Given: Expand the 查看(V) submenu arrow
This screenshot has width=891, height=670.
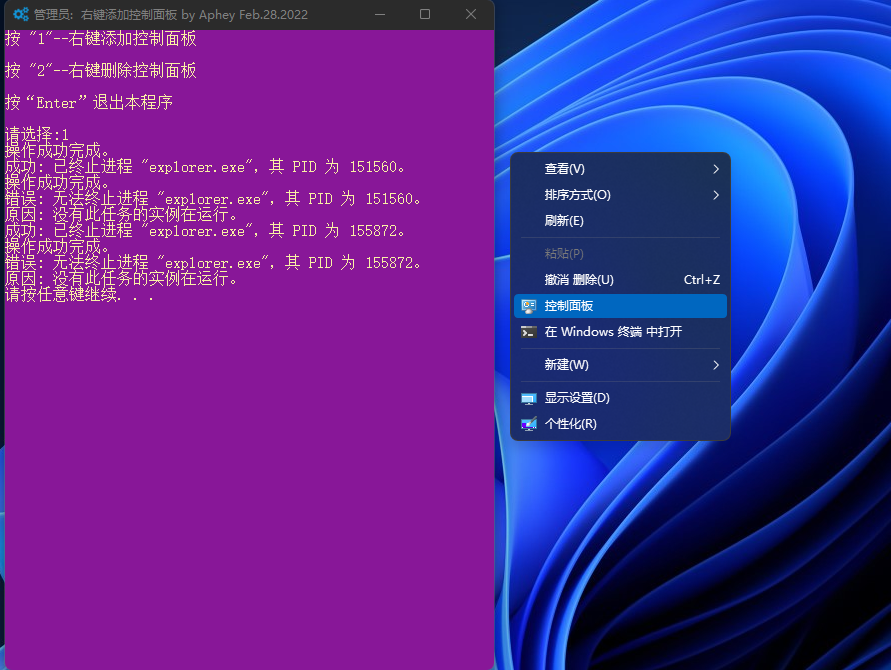Looking at the screenshot, I should pos(715,169).
